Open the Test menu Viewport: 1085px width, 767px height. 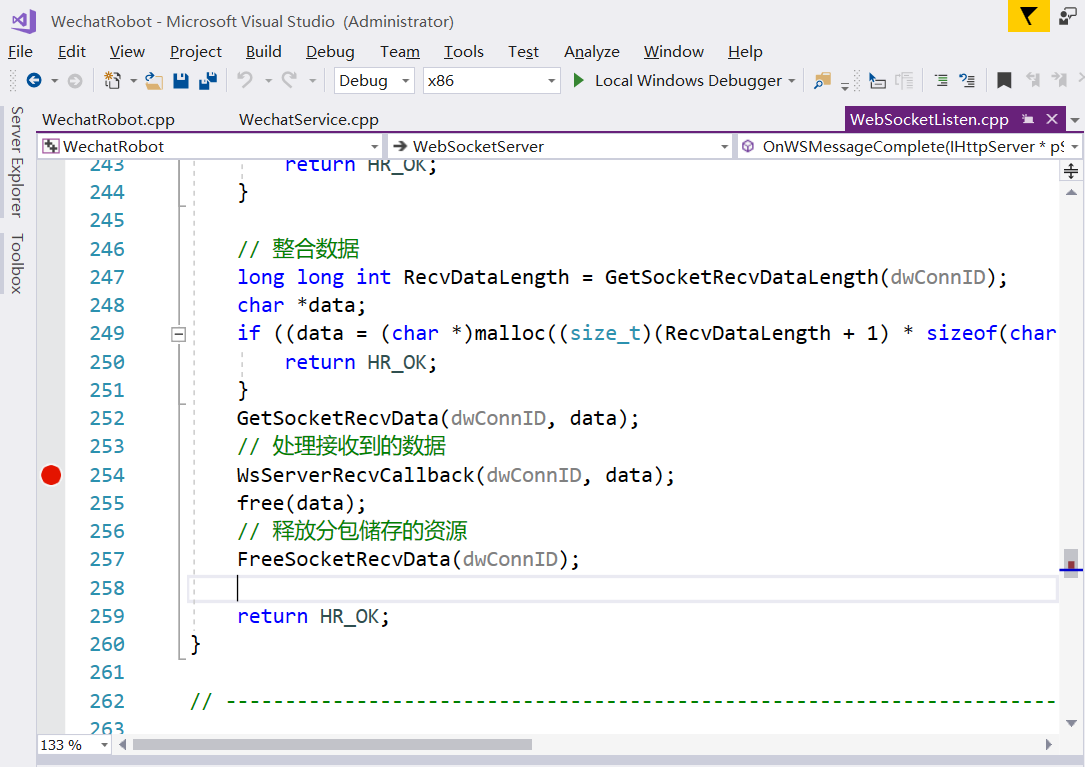pyautogui.click(x=523, y=52)
